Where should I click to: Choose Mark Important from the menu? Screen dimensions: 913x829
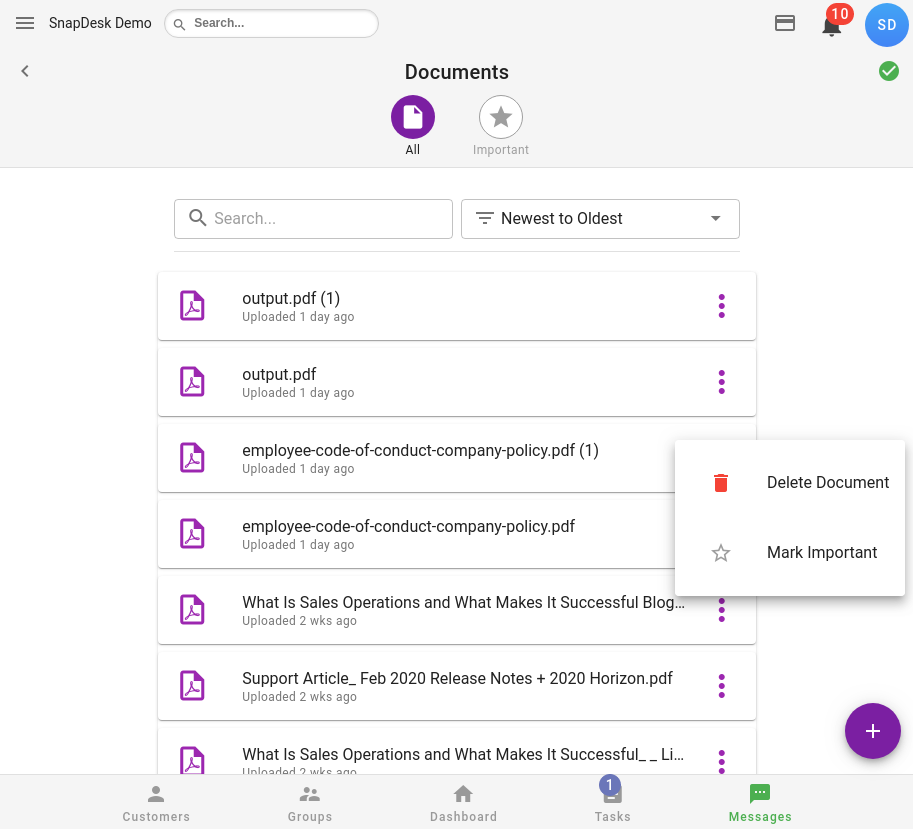(790, 552)
